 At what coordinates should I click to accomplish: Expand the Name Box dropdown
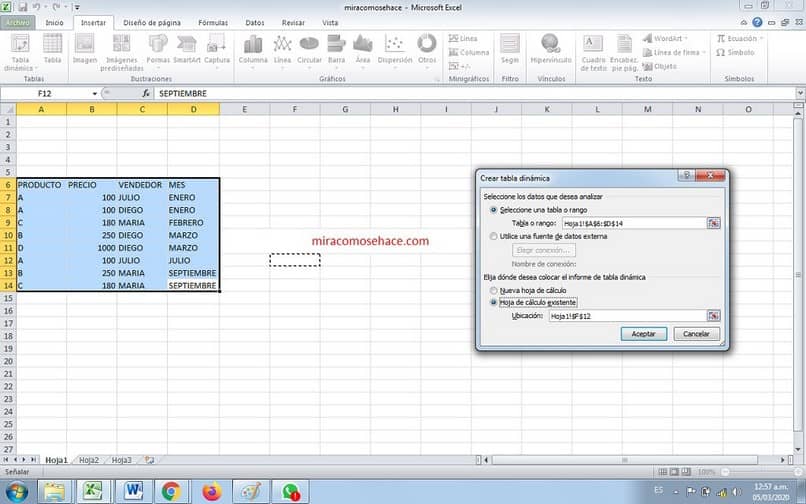click(x=95, y=94)
